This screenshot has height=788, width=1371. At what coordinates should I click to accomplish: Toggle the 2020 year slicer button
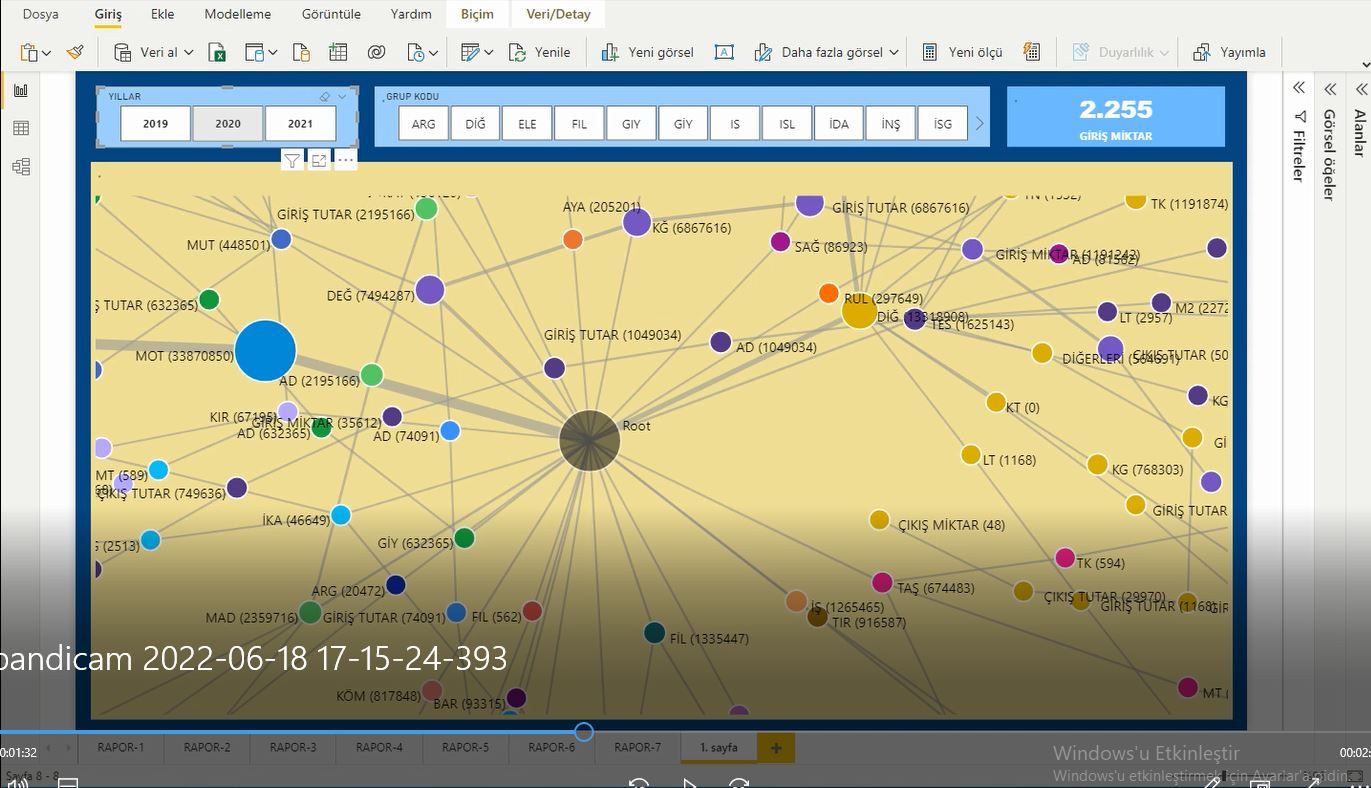(228, 124)
